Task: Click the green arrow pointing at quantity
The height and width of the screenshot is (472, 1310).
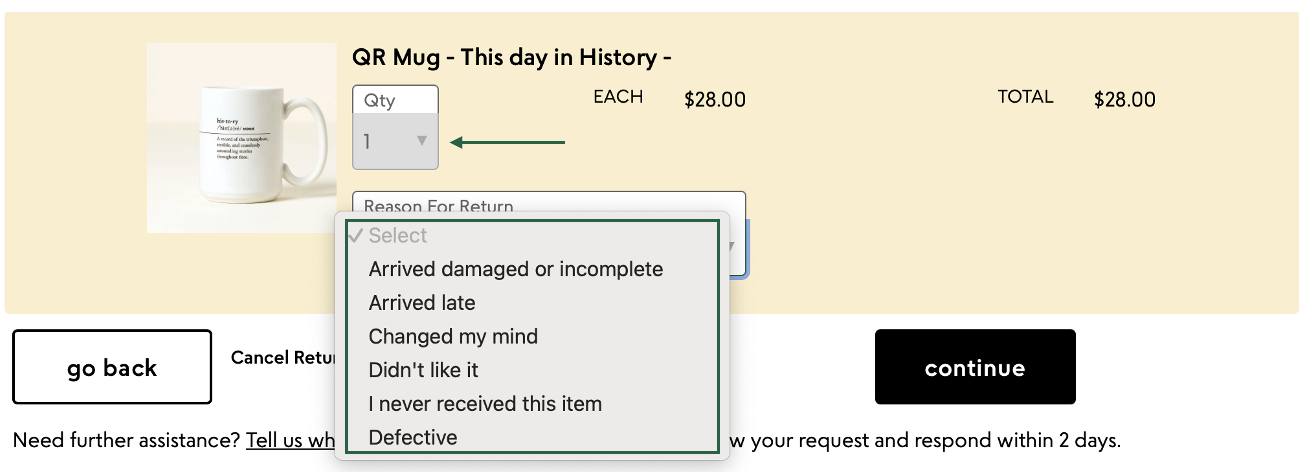Action: pyautogui.click(x=507, y=142)
